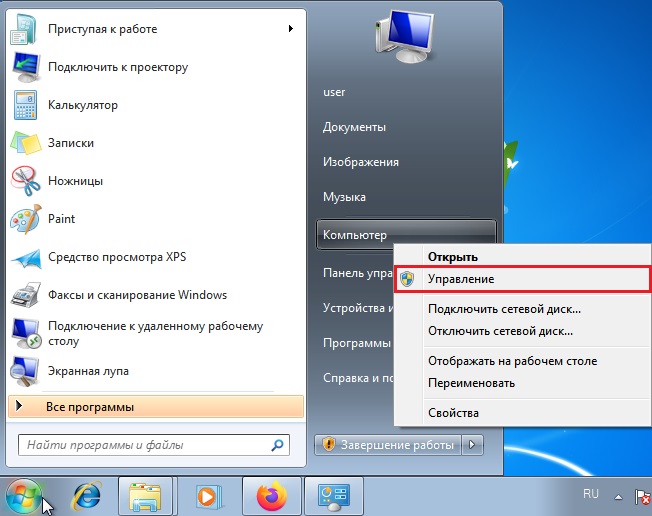Open the shutdown options arrow
This screenshot has width=652, height=516.
tap(472, 445)
